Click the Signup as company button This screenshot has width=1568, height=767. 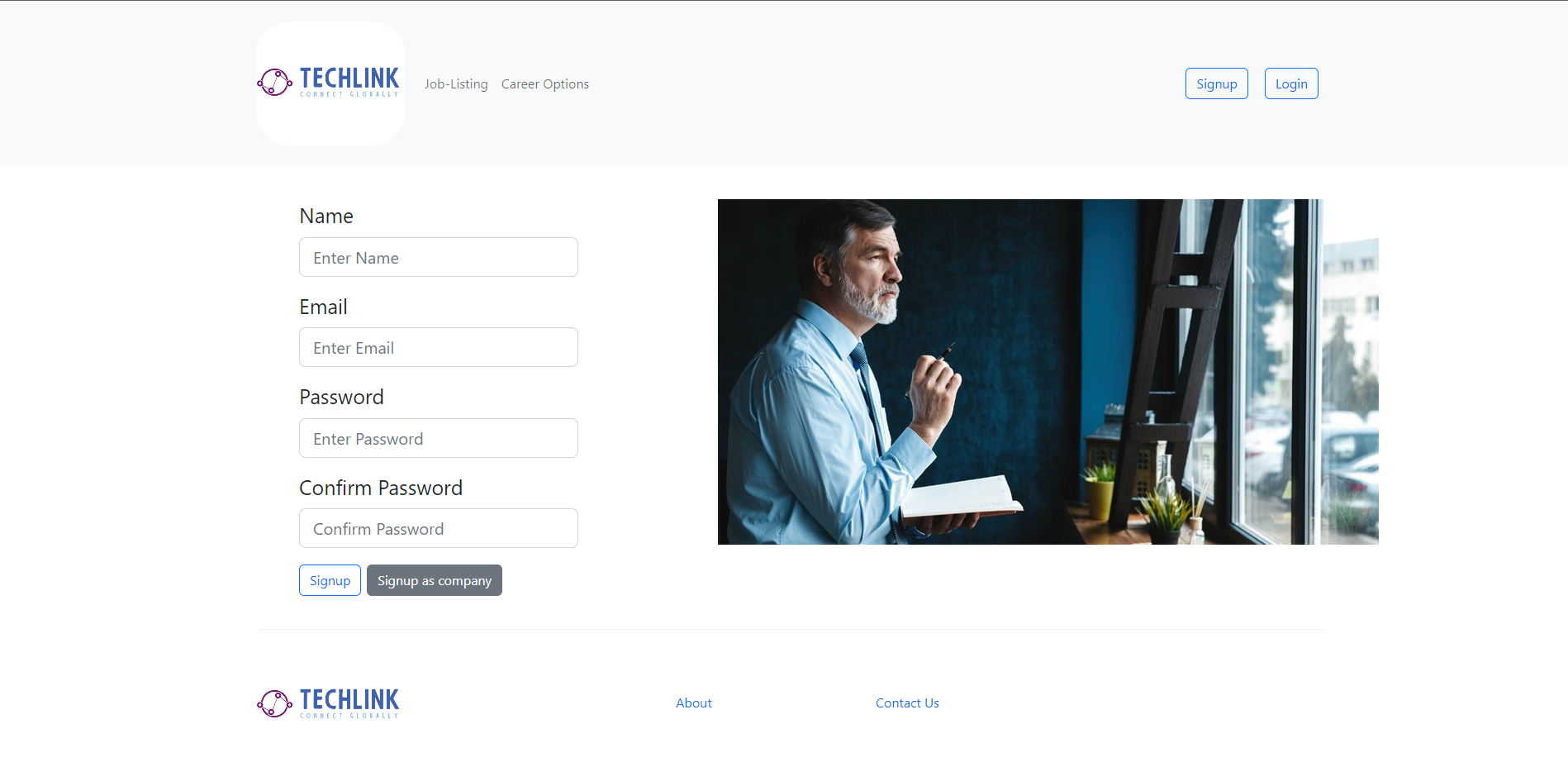coord(435,580)
